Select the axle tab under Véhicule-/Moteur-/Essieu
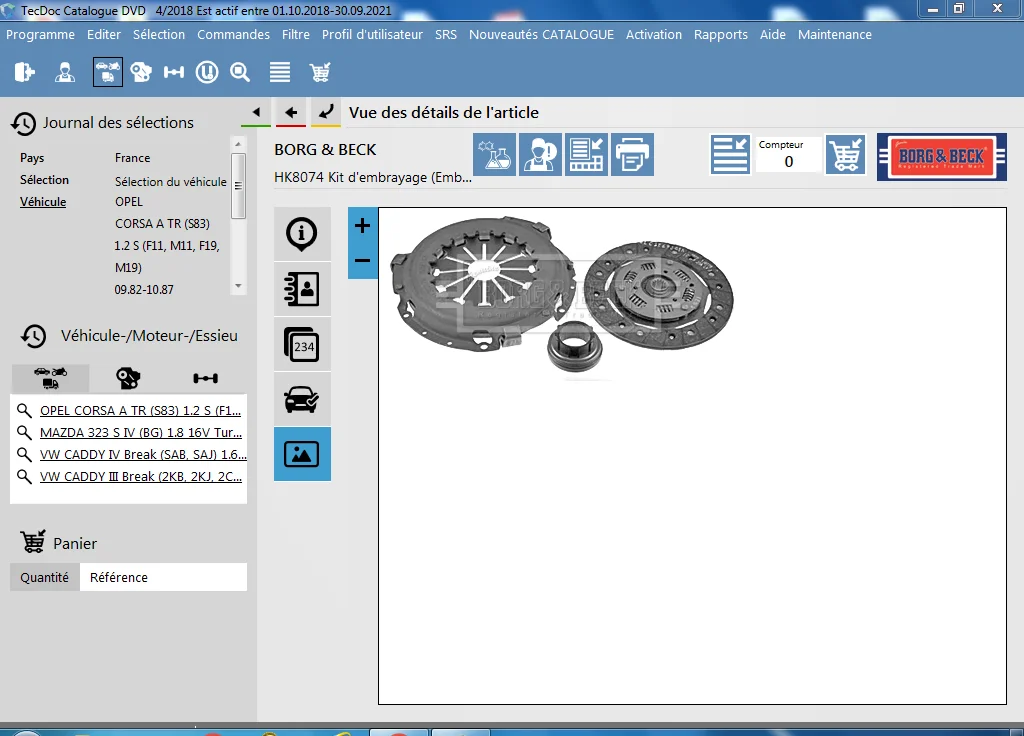This screenshot has height=736, width=1024. tap(206, 378)
